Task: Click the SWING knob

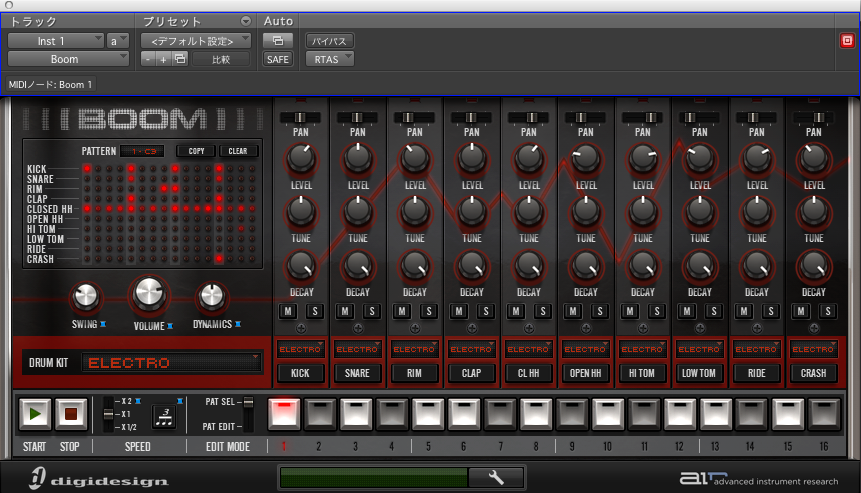Action: point(86,297)
